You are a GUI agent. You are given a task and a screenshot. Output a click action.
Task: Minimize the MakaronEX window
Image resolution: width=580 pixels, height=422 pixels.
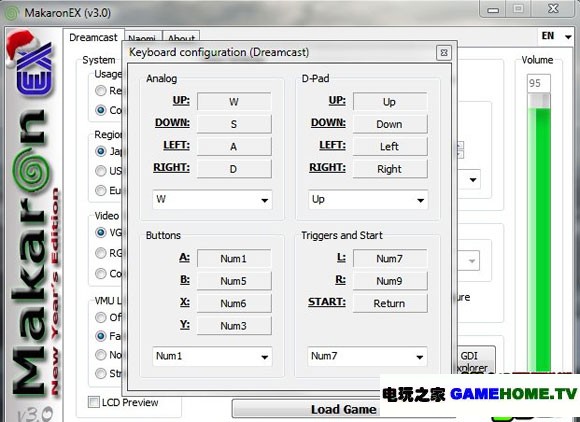click(493, 9)
